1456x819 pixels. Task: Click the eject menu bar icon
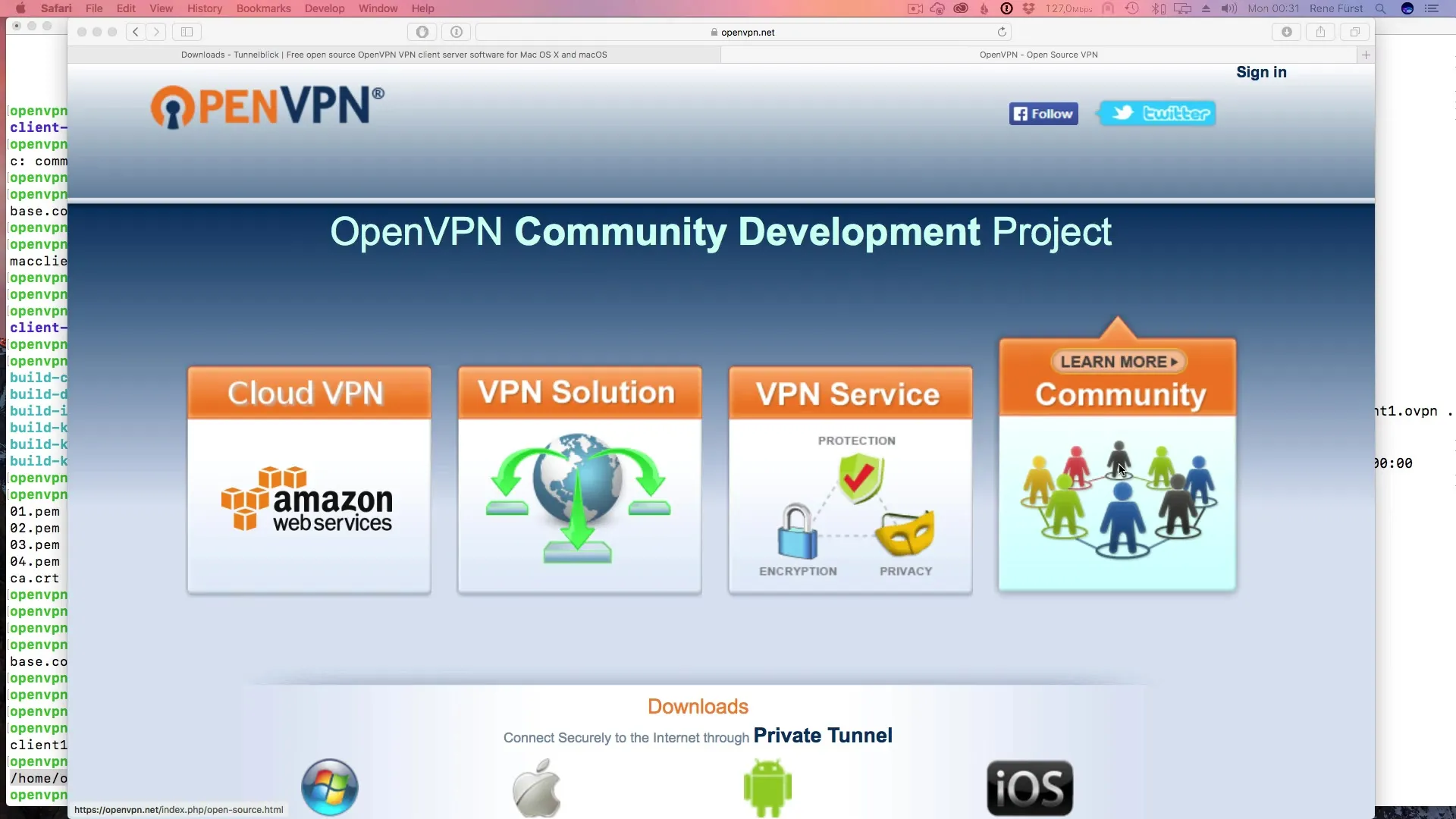pos(1206,8)
